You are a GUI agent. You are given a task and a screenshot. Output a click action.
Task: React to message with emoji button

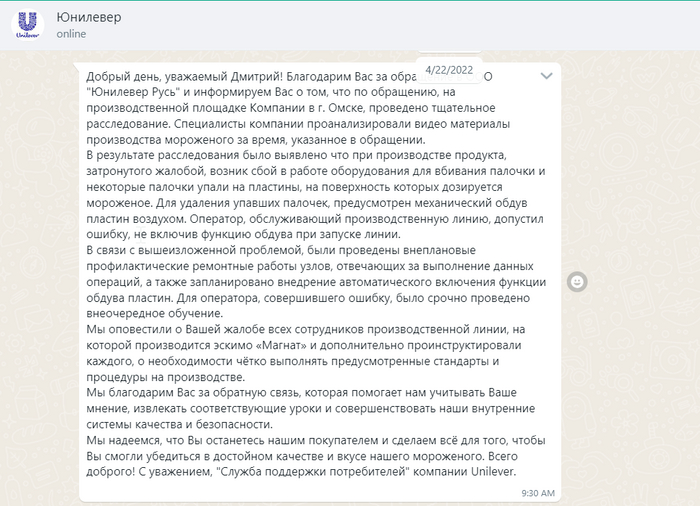click(577, 282)
